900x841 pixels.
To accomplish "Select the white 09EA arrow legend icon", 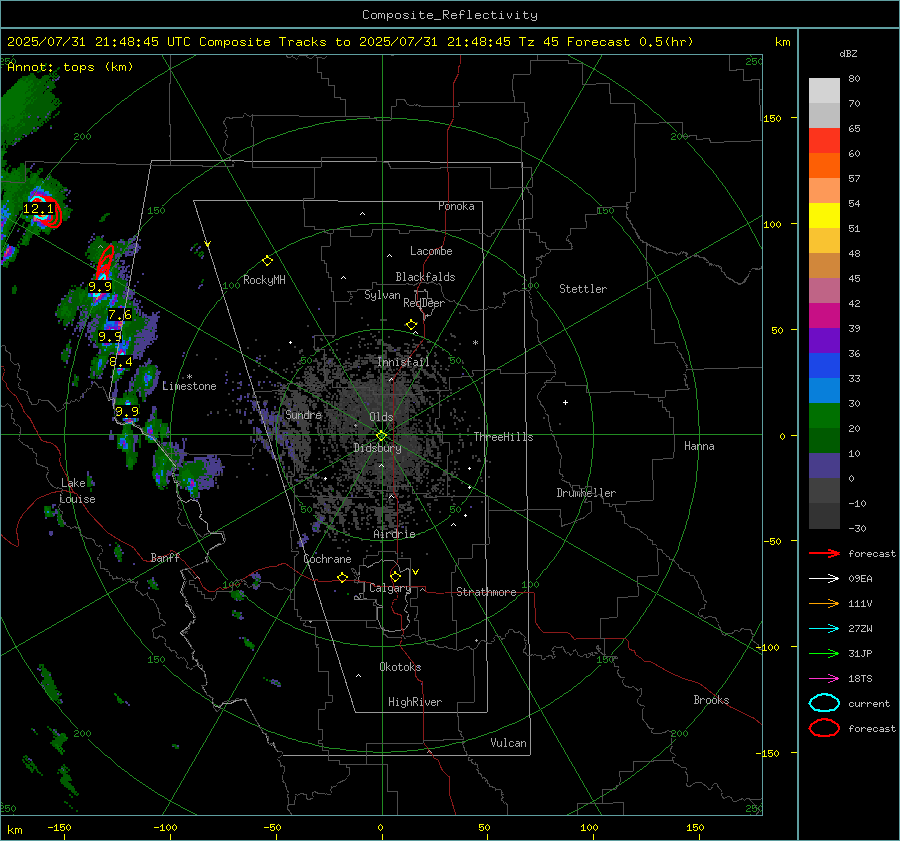I will tap(824, 579).
